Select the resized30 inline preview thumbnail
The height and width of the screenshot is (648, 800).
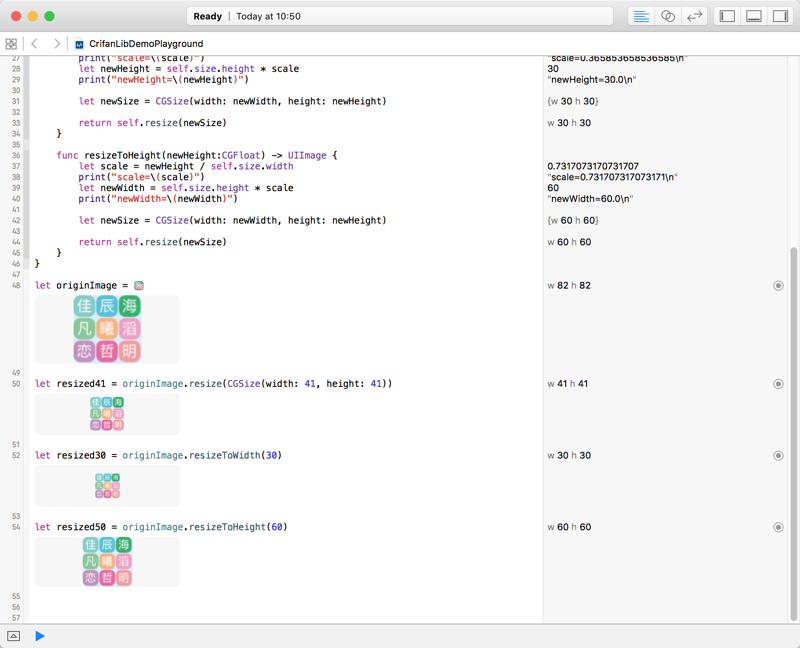tap(107, 486)
